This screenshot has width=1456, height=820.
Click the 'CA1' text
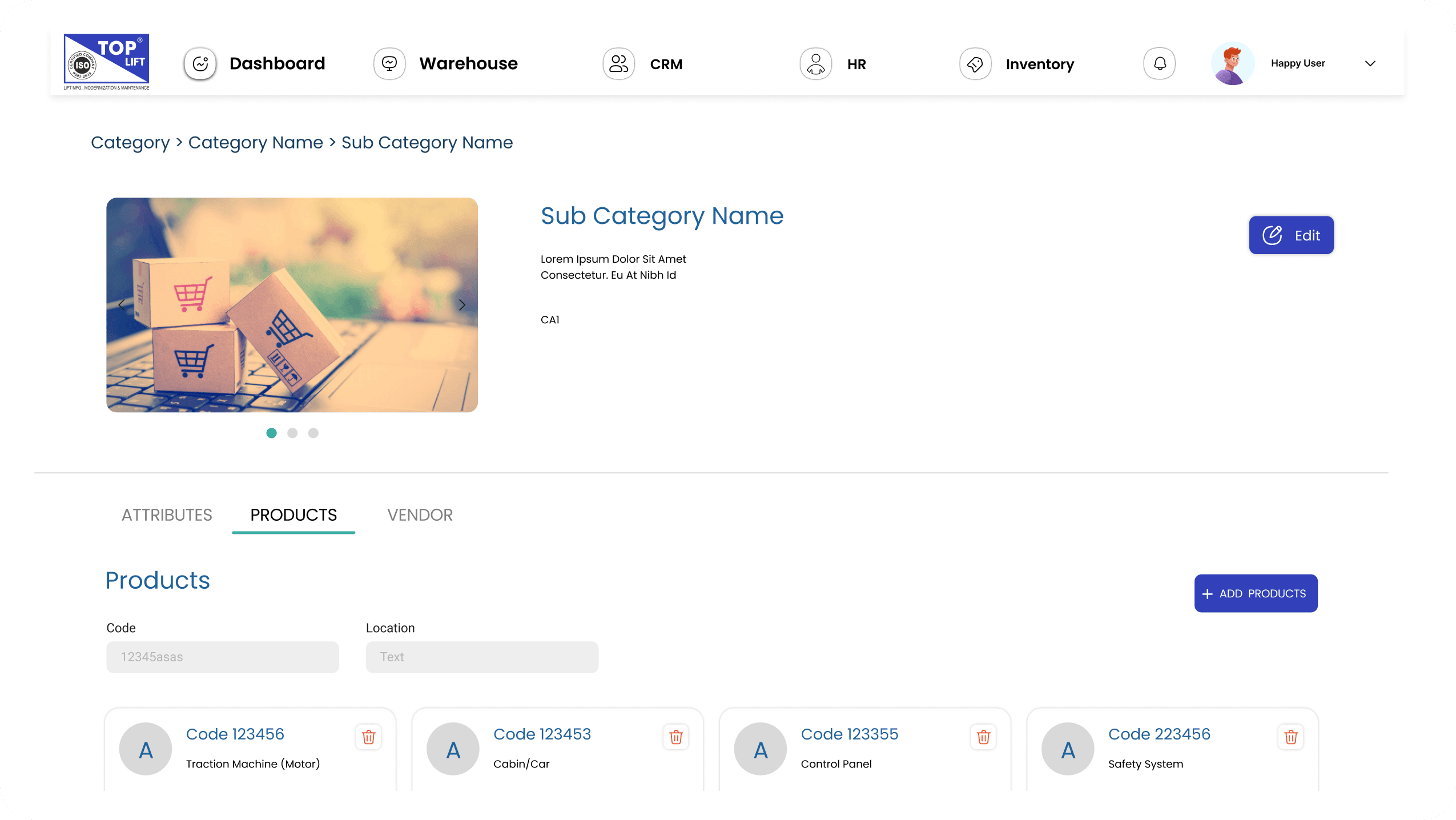tap(550, 320)
